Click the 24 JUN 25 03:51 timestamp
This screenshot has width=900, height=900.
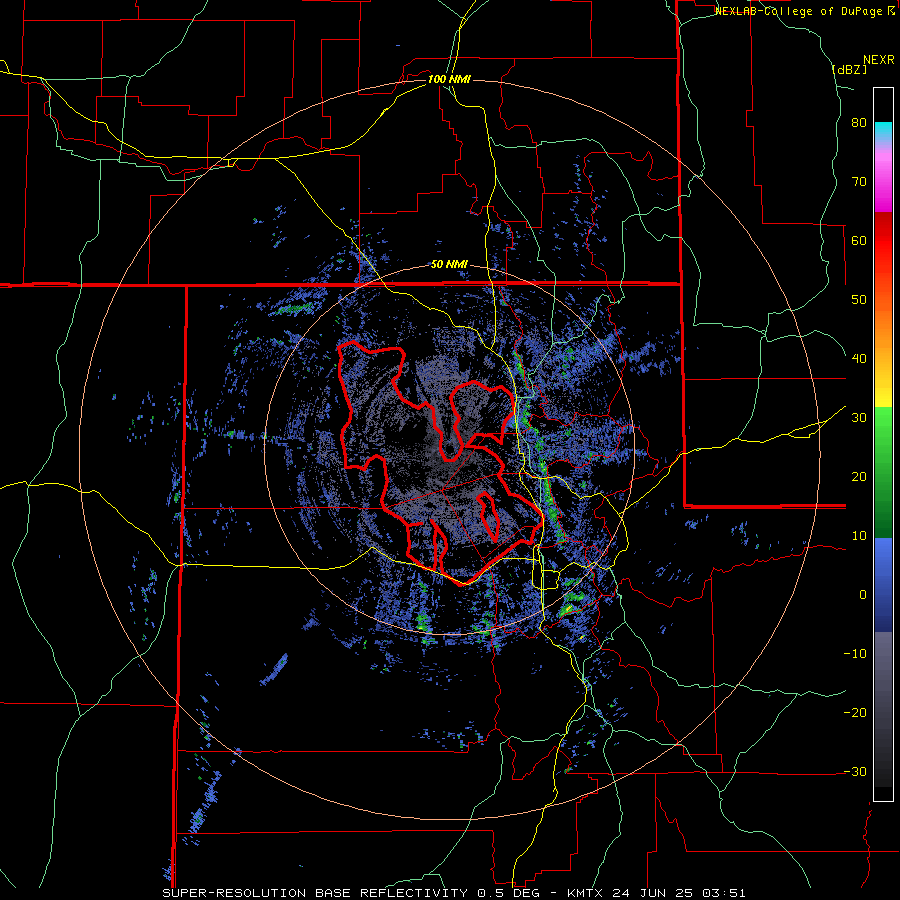(680, 893)
